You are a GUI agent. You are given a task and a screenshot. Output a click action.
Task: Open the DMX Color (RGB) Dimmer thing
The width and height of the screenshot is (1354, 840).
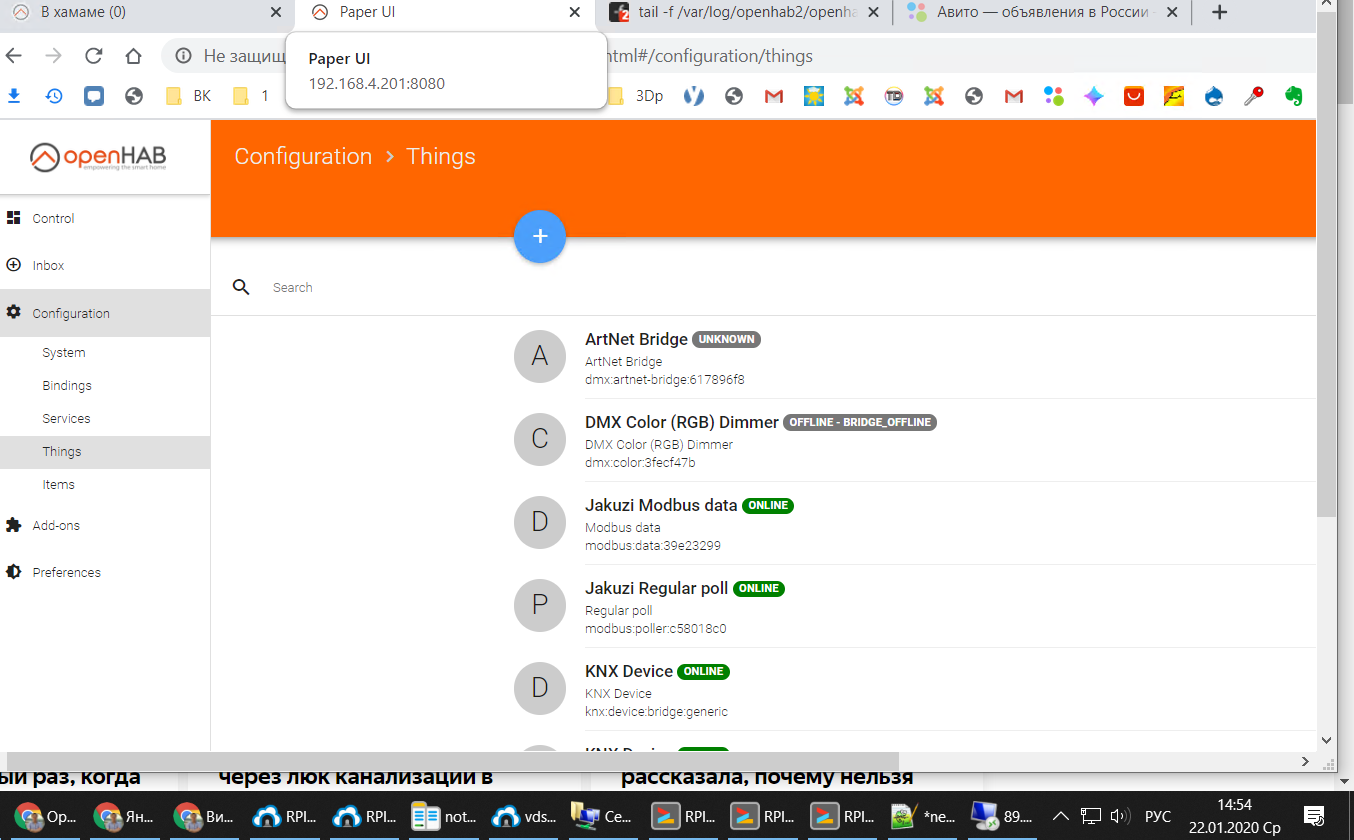pyautogui.click(x=682, y=422)
